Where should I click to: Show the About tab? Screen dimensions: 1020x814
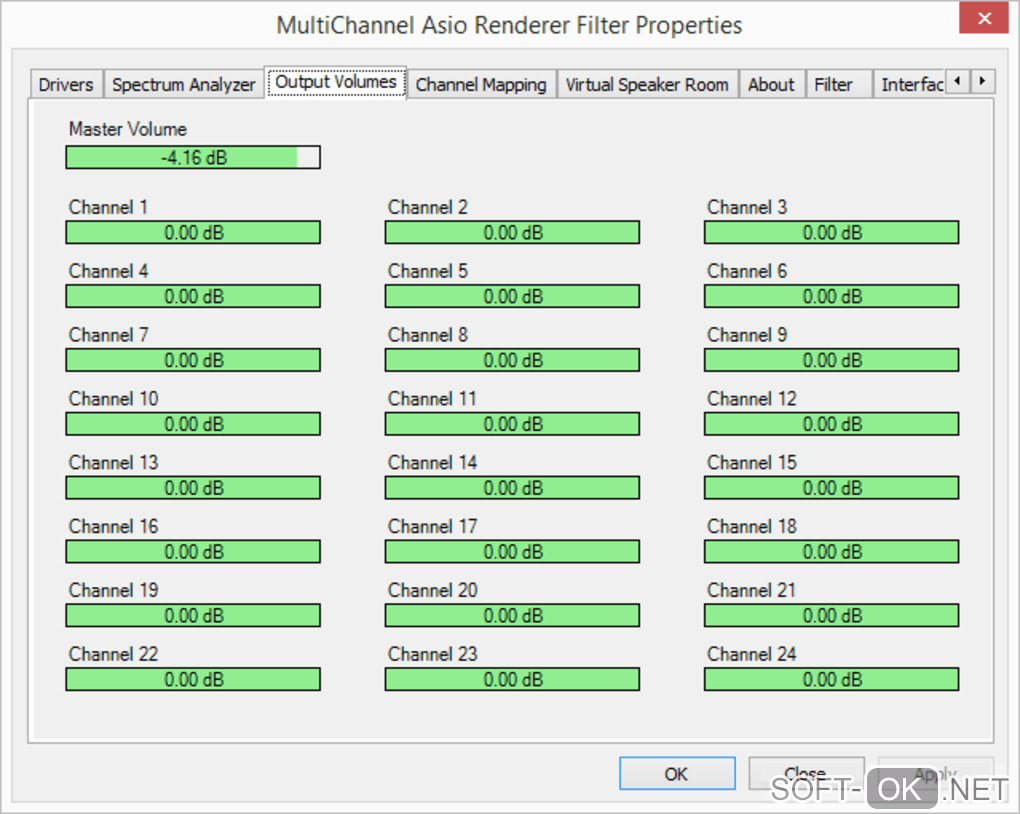tap(771, 85)
